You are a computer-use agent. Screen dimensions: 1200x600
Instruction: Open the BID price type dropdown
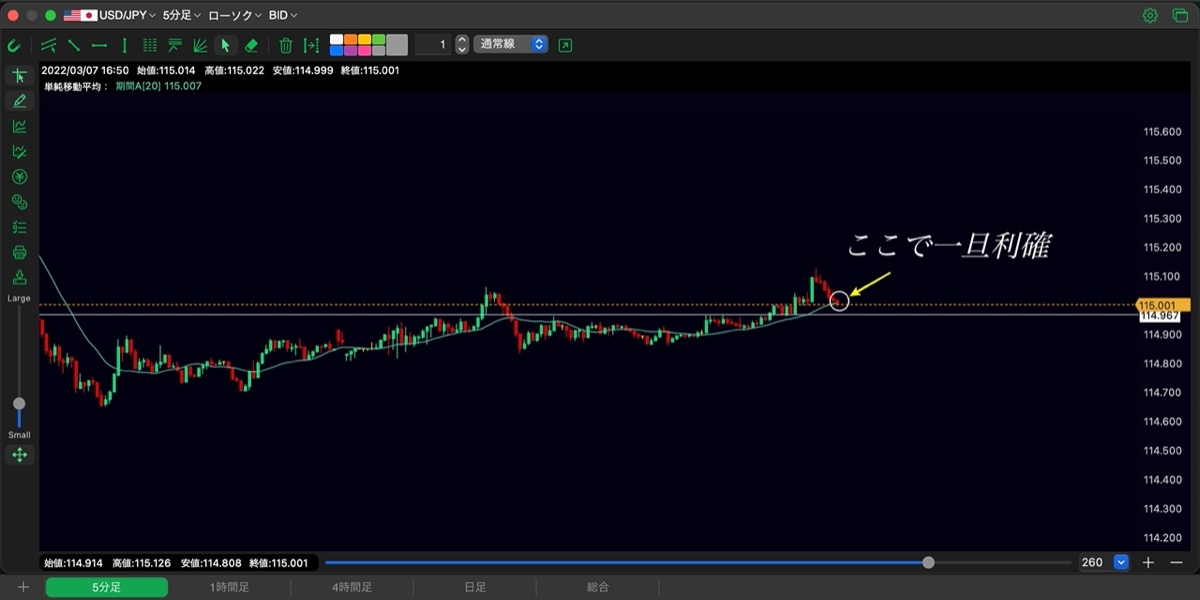283,16
